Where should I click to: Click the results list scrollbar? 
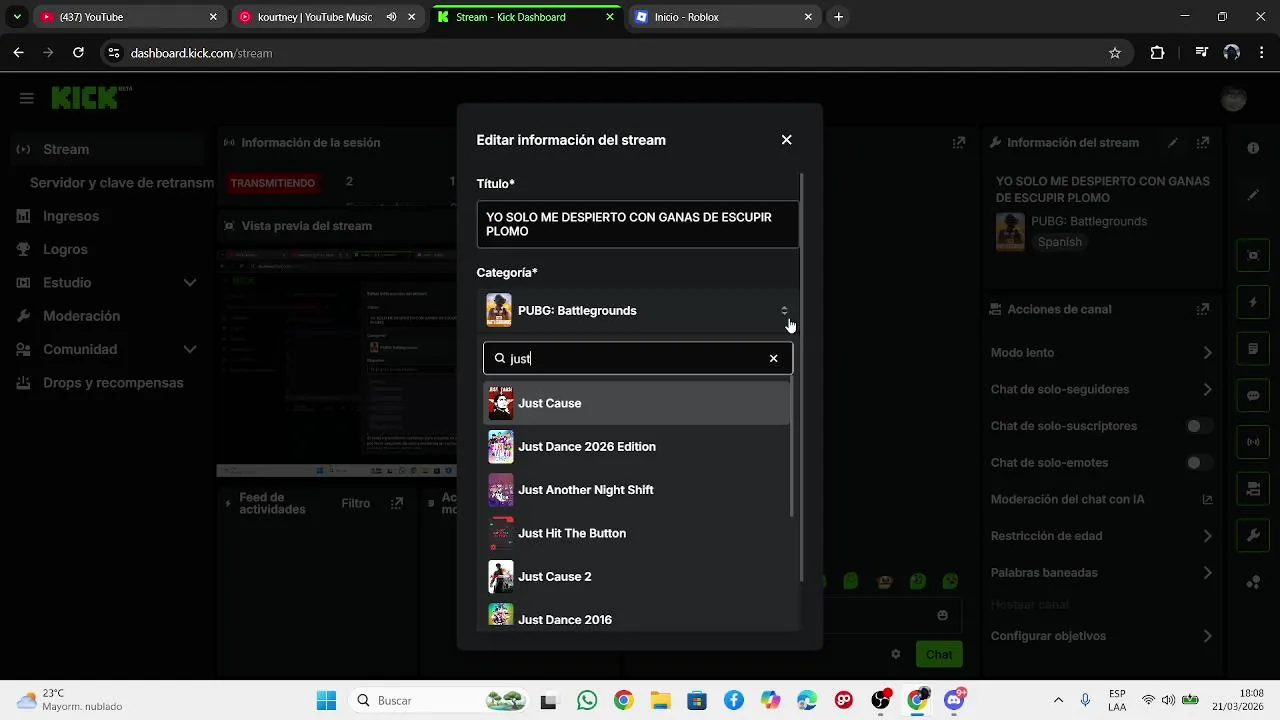tap(793, 448)
